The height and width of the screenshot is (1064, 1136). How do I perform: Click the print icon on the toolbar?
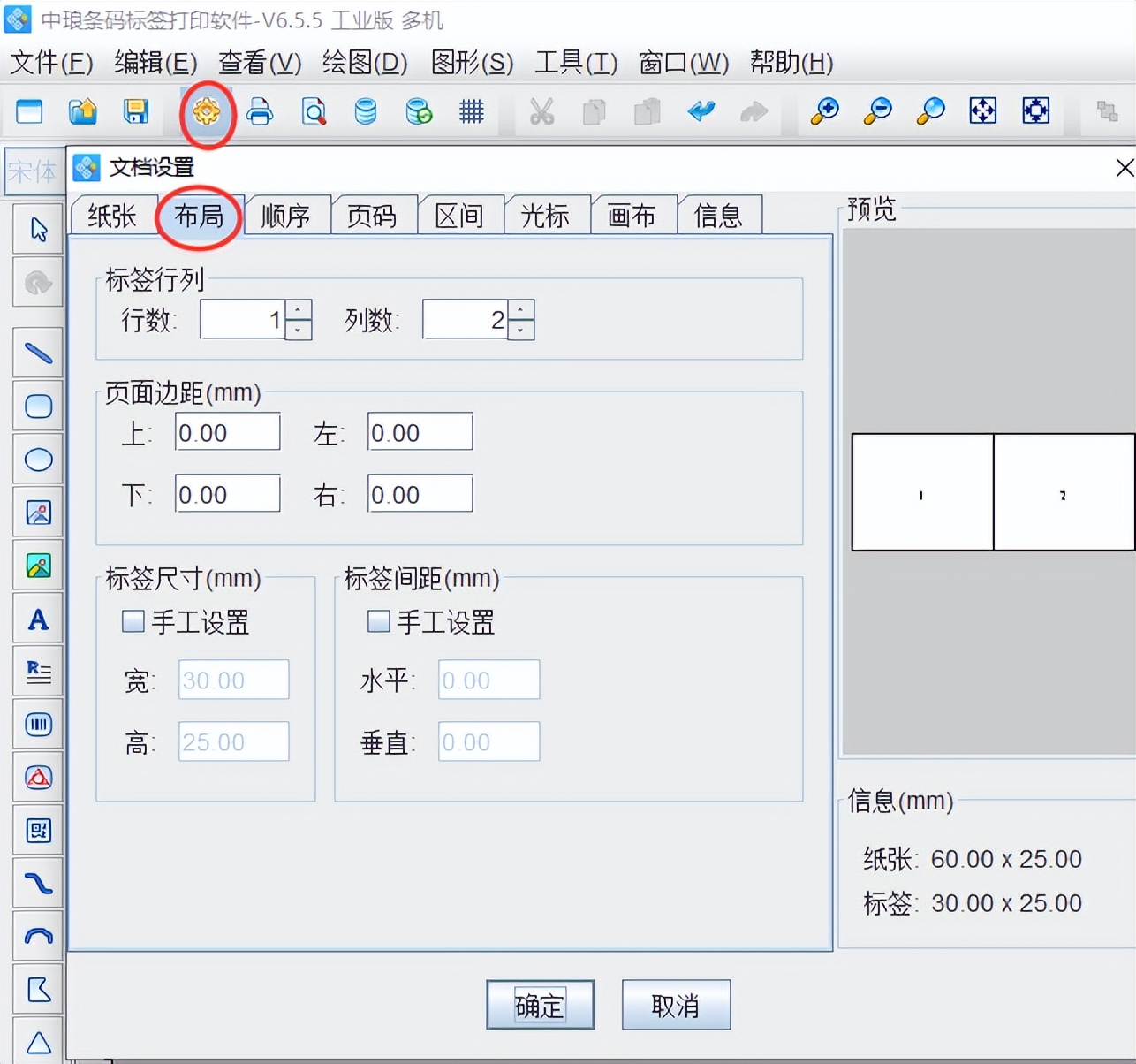pyautogui.click(x=259, y=112)
